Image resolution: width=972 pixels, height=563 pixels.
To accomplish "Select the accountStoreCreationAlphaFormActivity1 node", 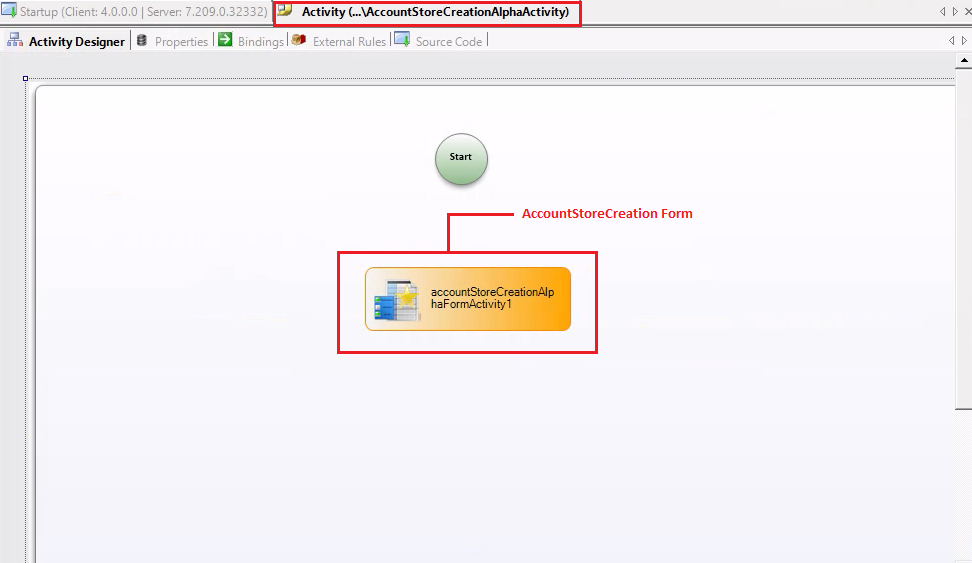I will [468, 299].
